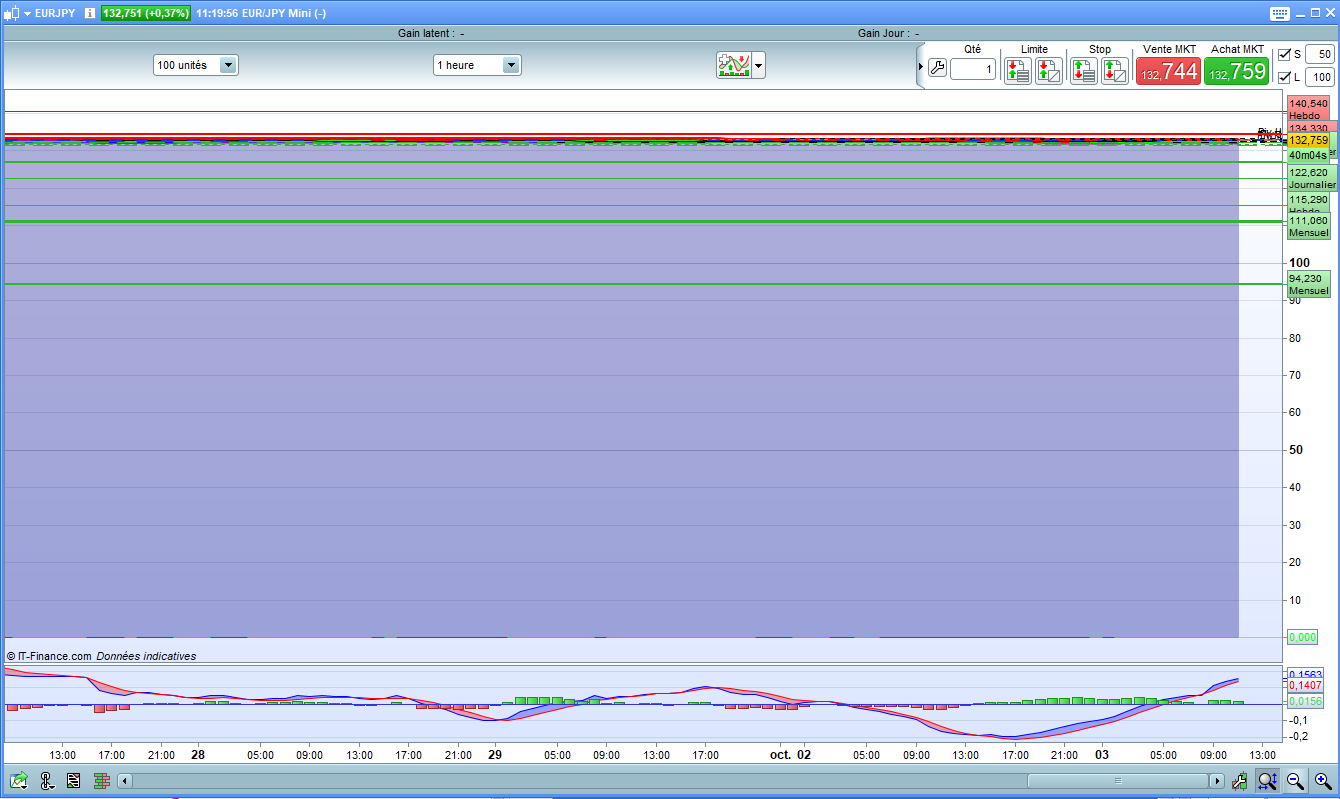Open the 100 unités dropdown

227,65
